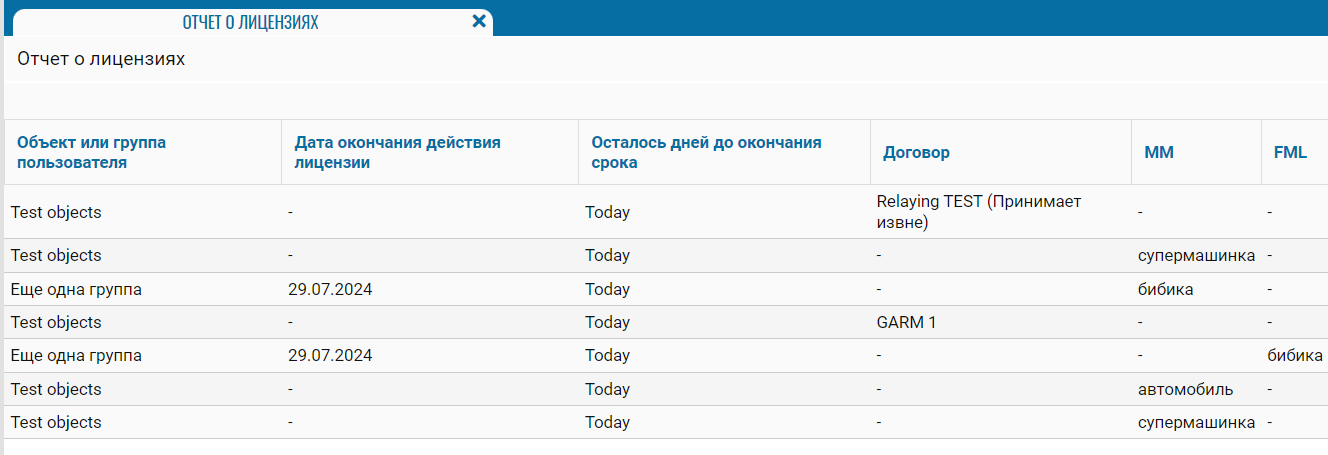Select "Test objects" in the GARM 1 row
1328x455 pixels.
click(56, 322)
